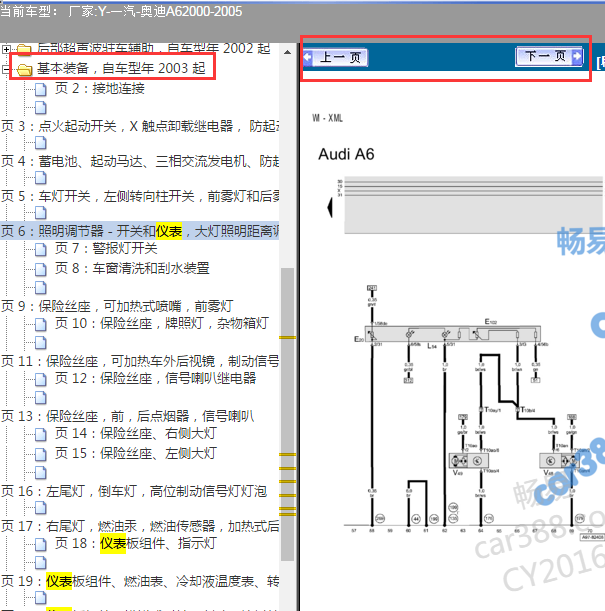Open 页 14：保险丝座、右侧大灯 entry

(x=136, y=433)
